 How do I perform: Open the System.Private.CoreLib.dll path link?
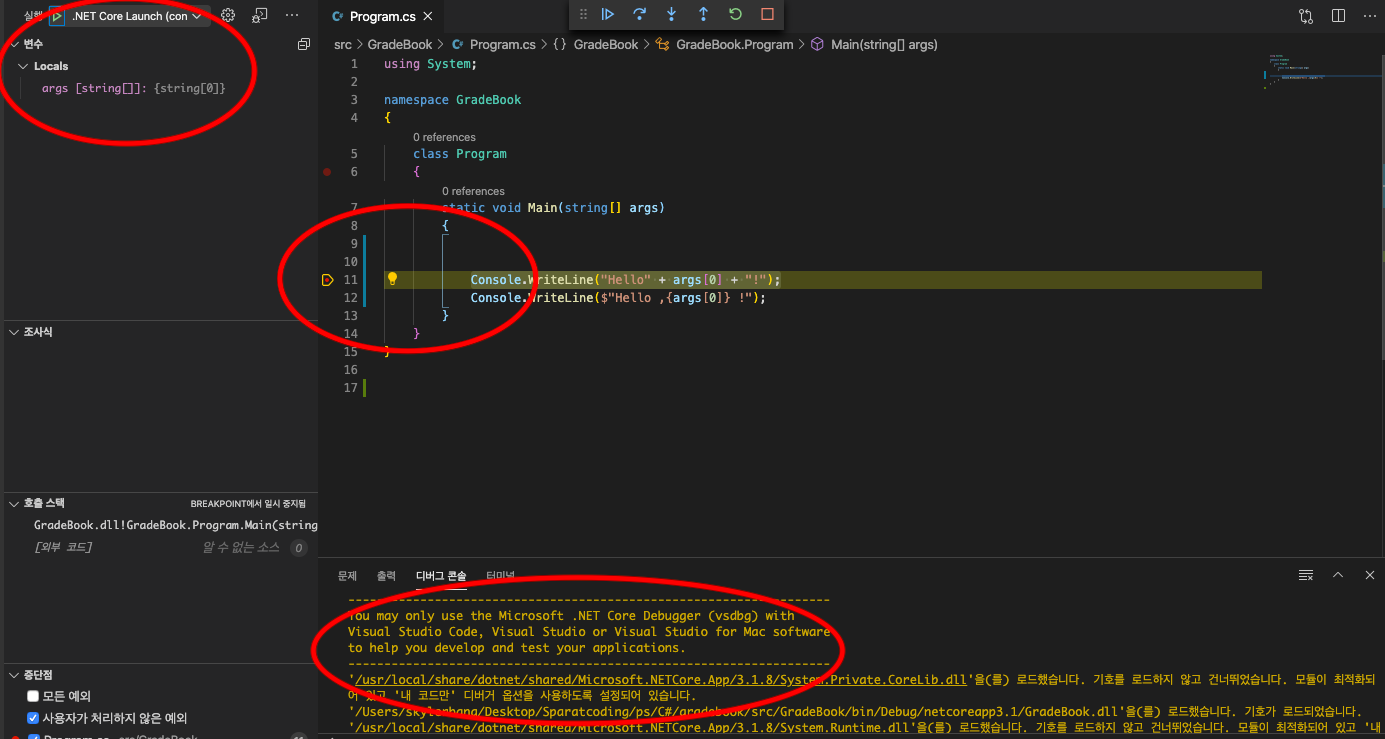tap(657, 680)
